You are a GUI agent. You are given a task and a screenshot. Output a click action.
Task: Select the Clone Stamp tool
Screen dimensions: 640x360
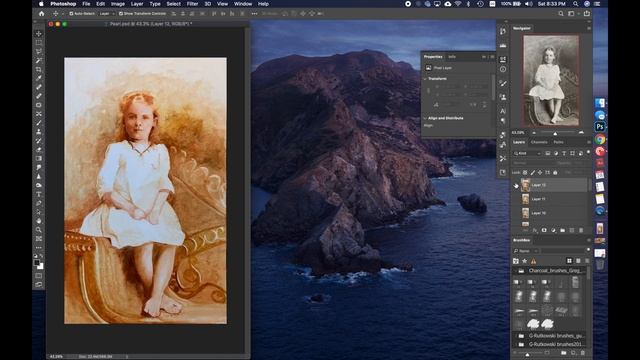tap(39, 131)
